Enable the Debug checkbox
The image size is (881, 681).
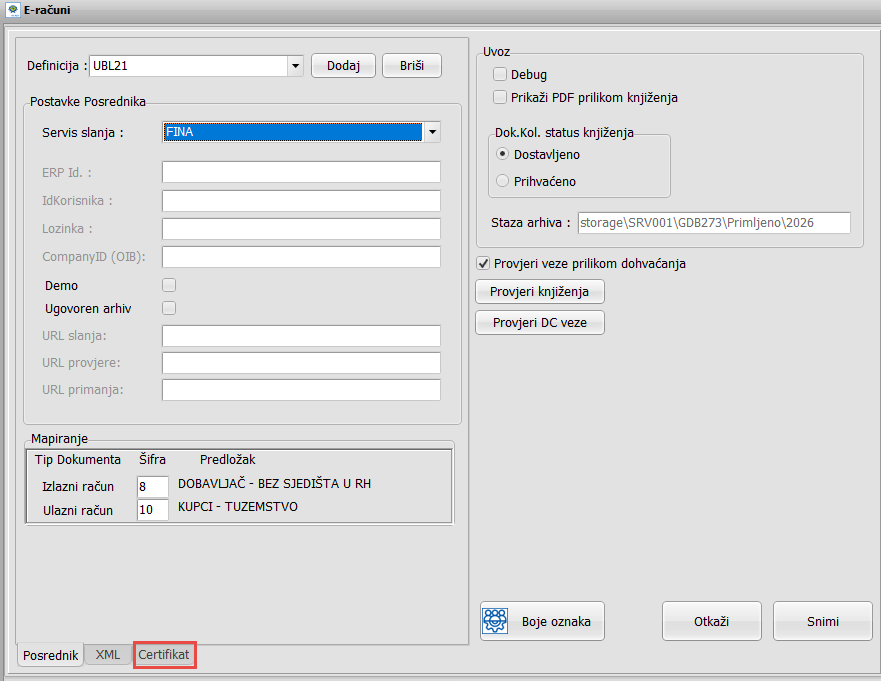tap(499, 74)
